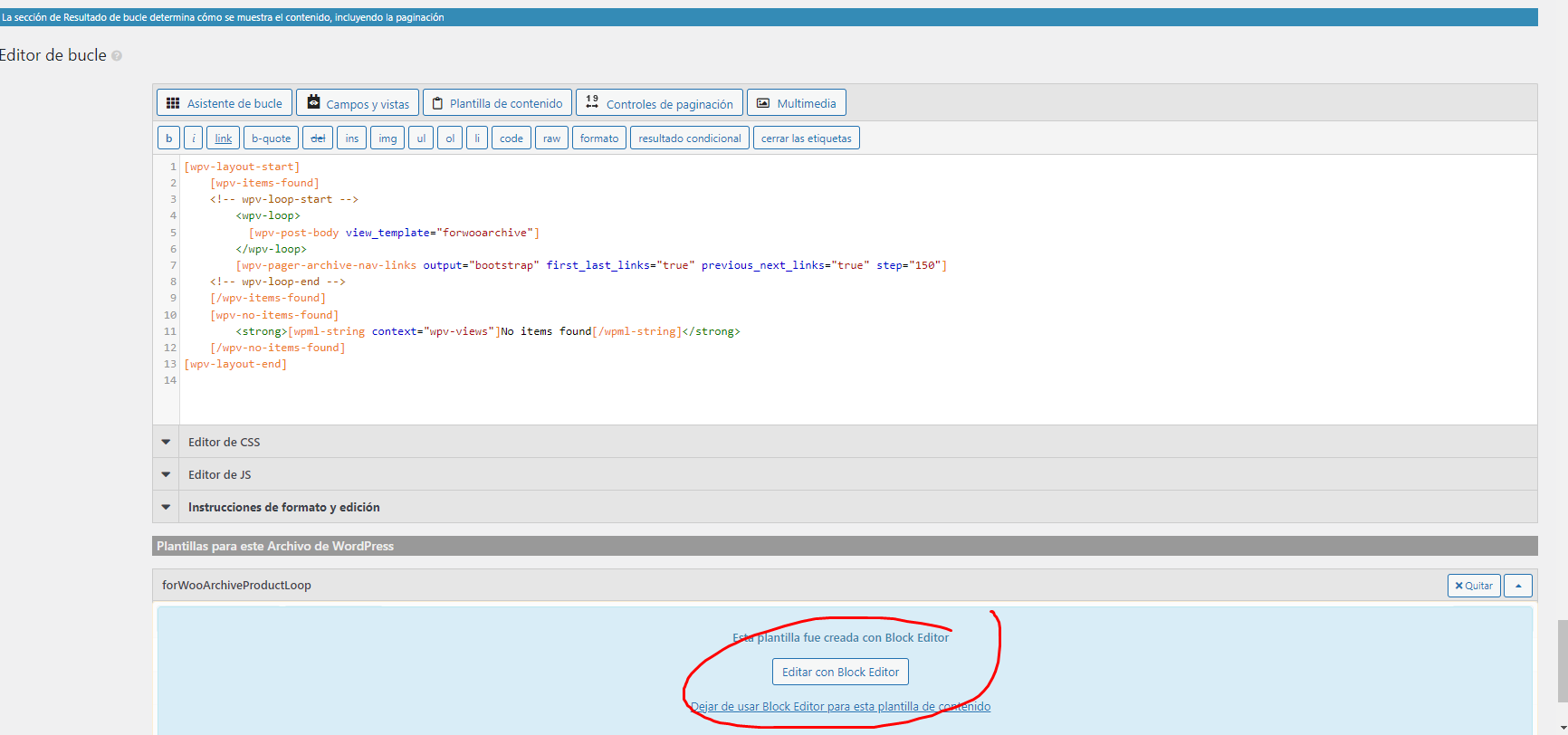Click Editar con Block Editor

840,672
